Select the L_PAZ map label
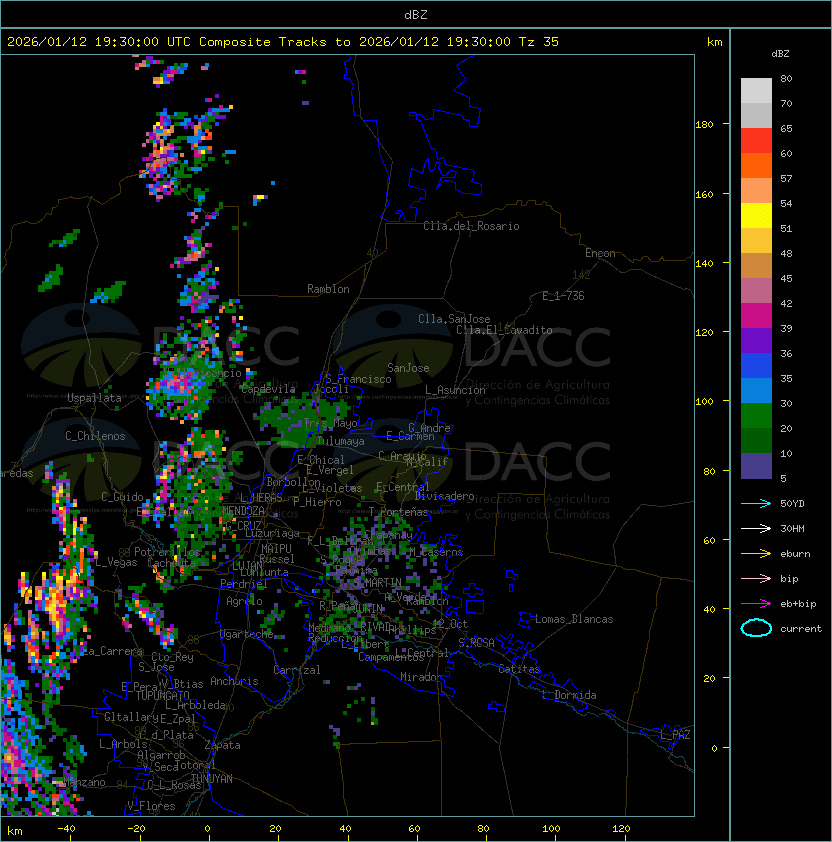 point(675,734)
